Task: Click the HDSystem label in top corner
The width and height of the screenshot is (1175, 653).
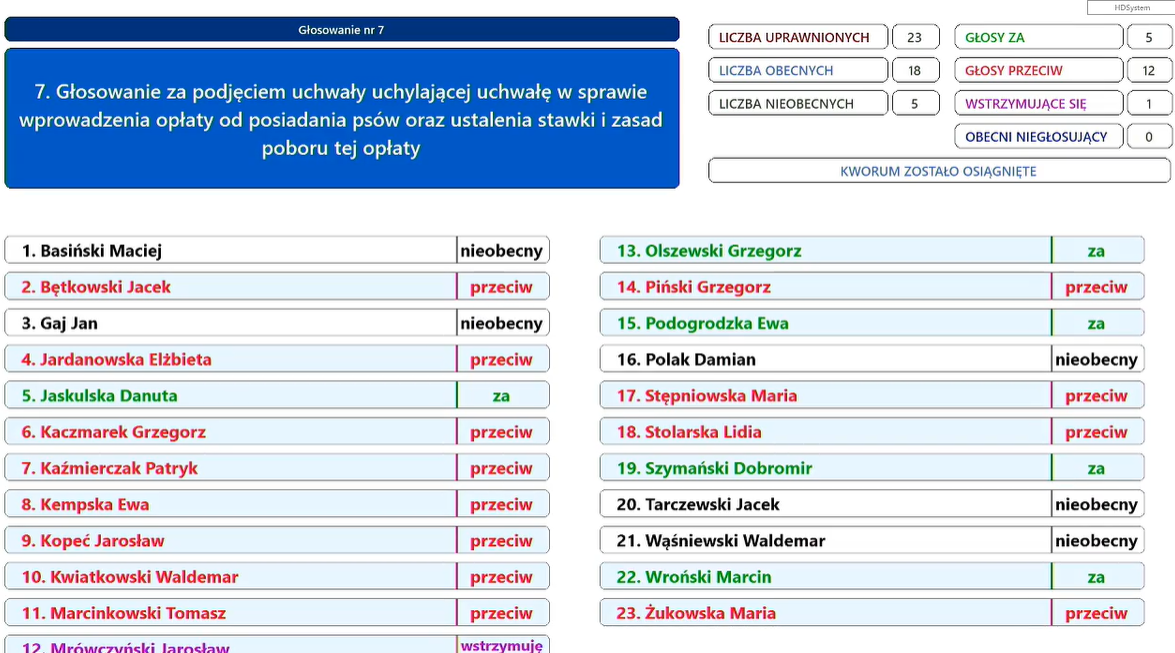Action: pyautogui.click(x=1131, y=8)
